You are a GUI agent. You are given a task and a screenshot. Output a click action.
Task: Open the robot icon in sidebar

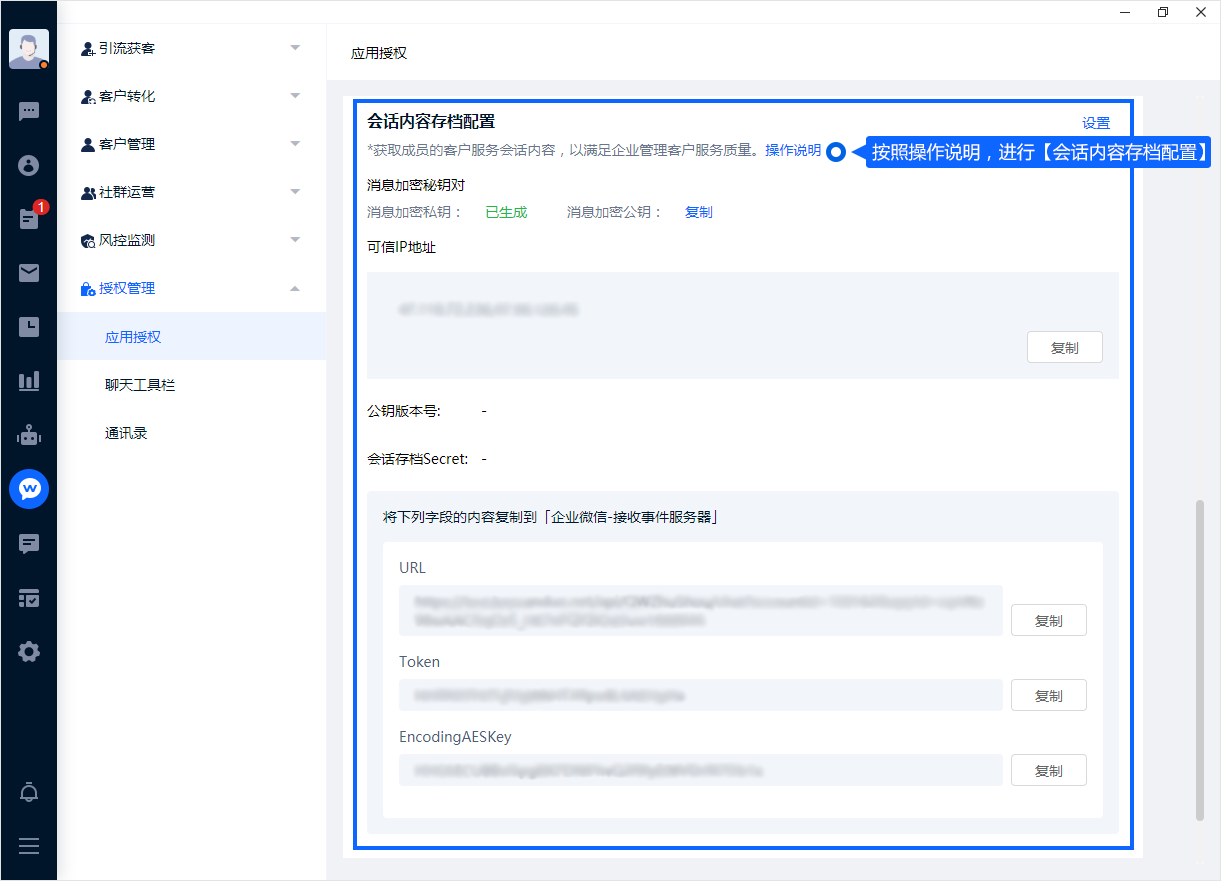click(29, 435)
